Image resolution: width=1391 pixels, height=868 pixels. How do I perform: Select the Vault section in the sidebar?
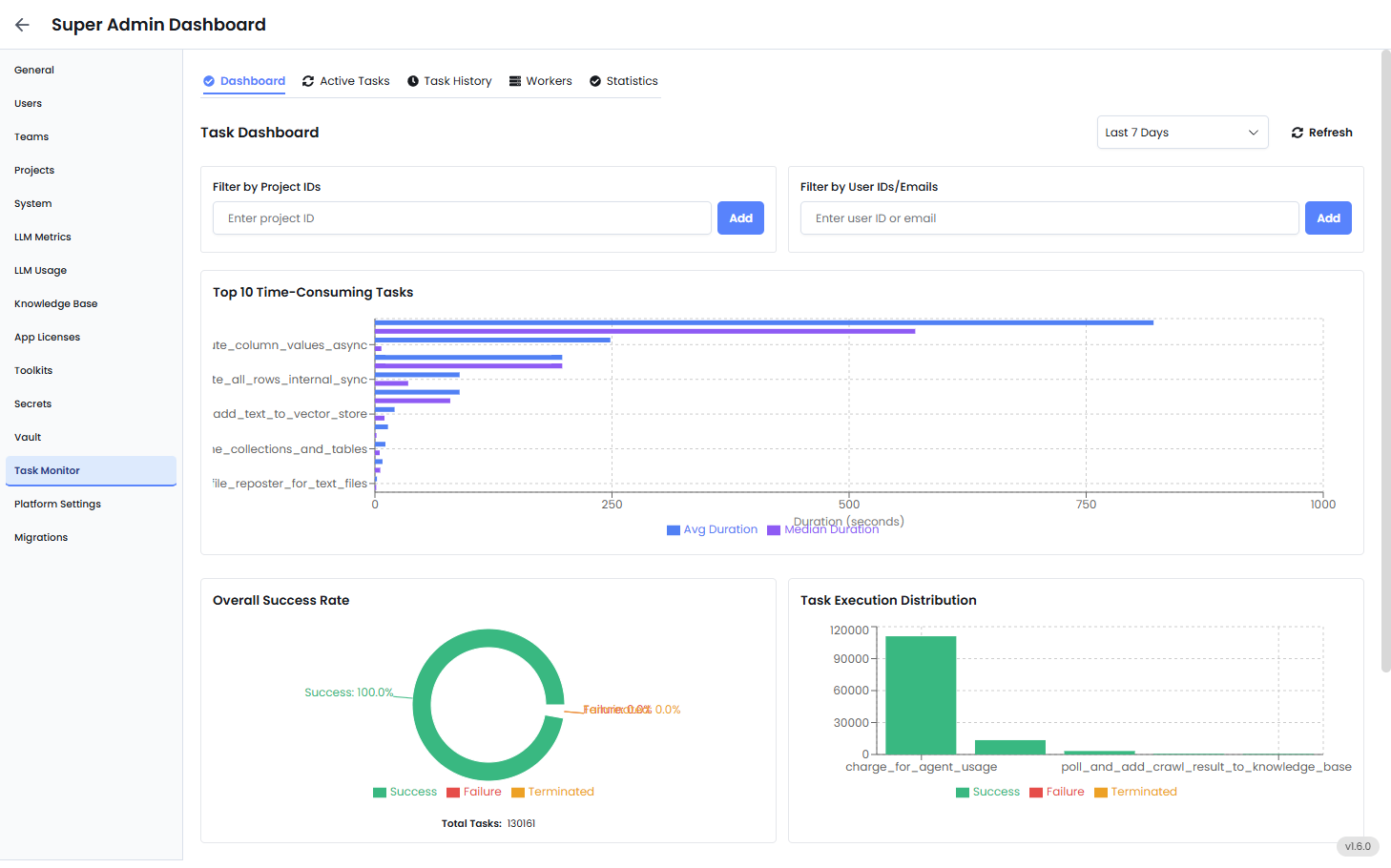pos(27,437)
